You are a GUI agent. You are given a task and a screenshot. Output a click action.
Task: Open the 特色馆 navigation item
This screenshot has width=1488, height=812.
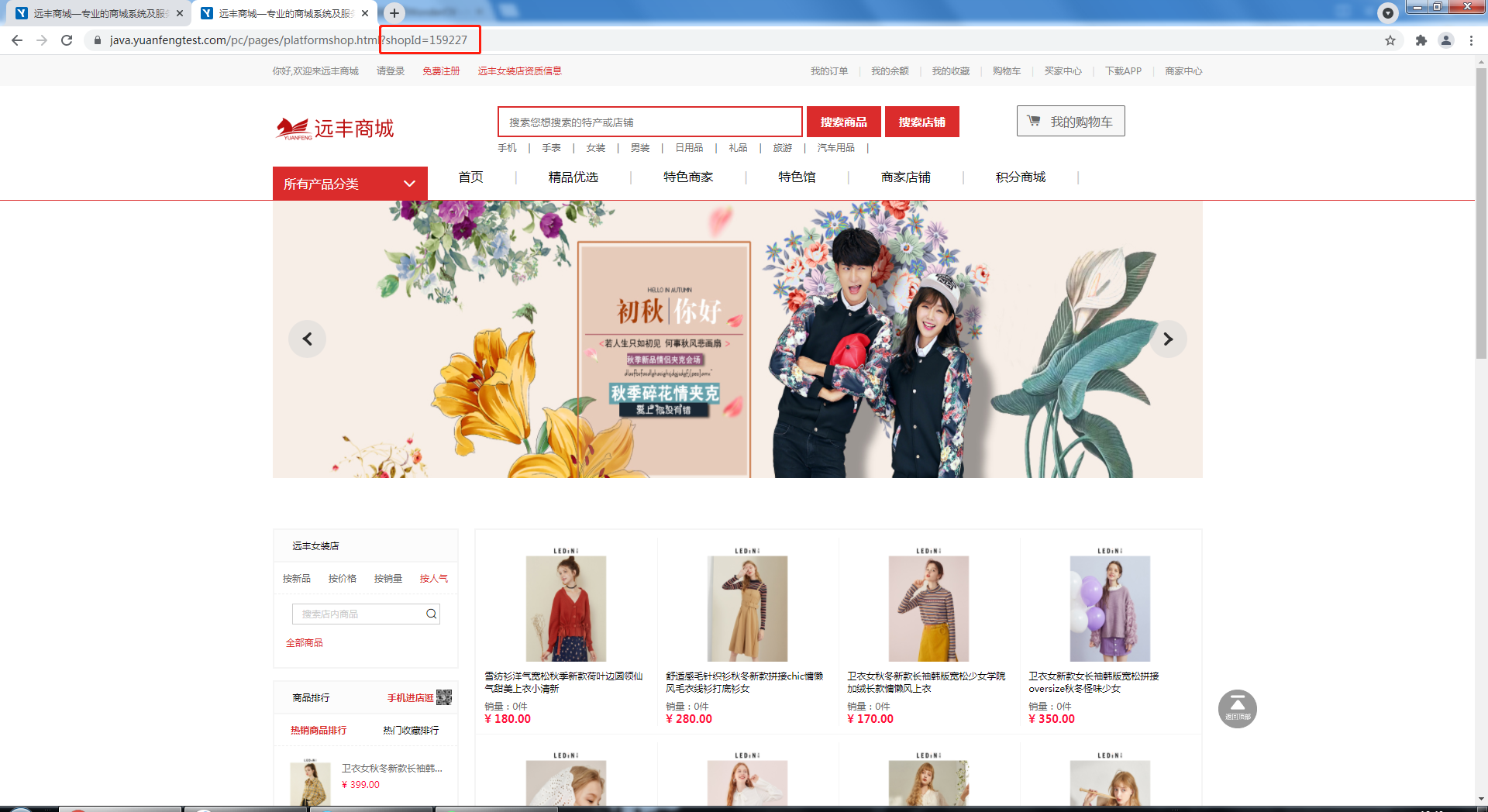(x=797, y=177)
